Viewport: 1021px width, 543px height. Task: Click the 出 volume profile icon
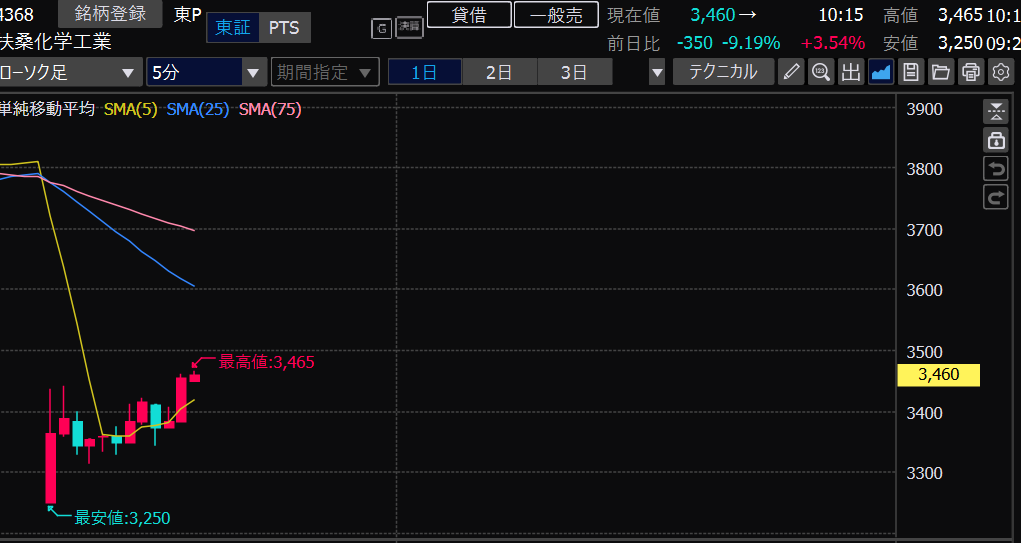(851, 72)
